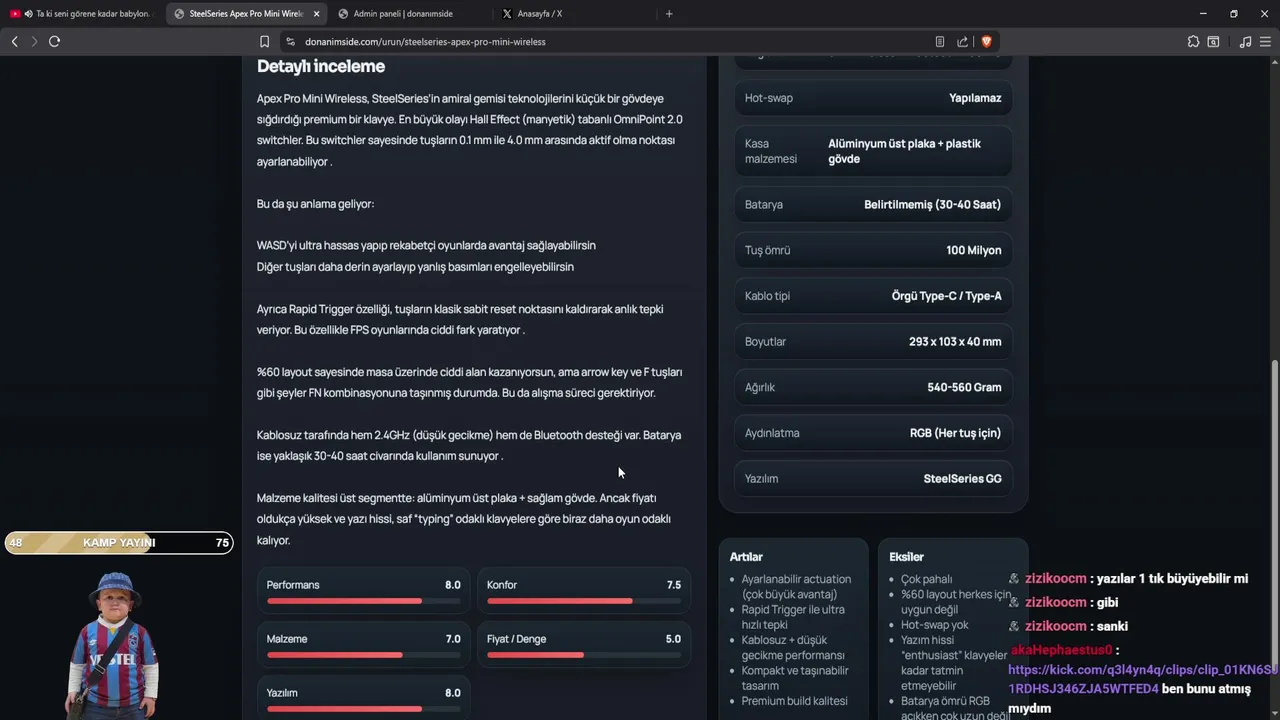Click the browser forward arrow
The image size is (1280, 720).
click(x=34, y=41)
